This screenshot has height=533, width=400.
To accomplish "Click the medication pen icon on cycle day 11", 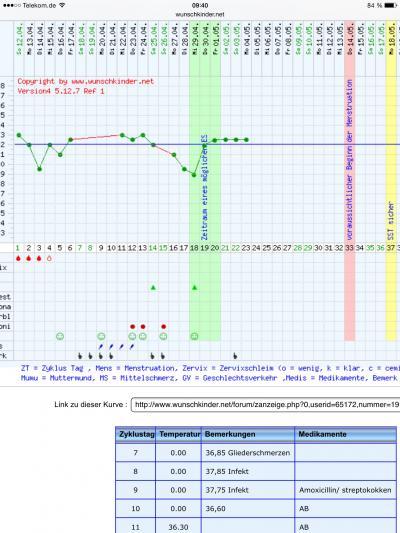I will tap(122, 347).
